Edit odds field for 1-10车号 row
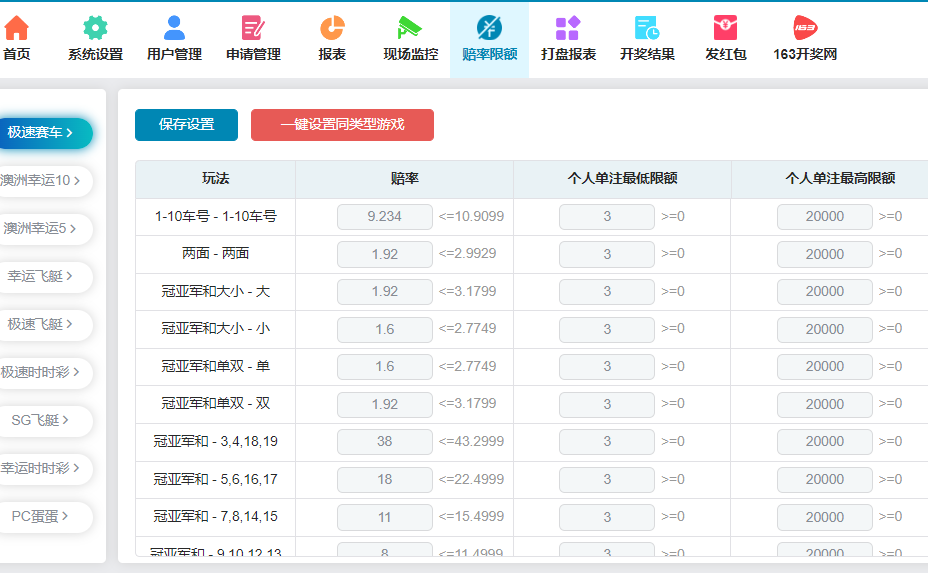The width and height of the screenshot is (928, 573). point(385,217)
